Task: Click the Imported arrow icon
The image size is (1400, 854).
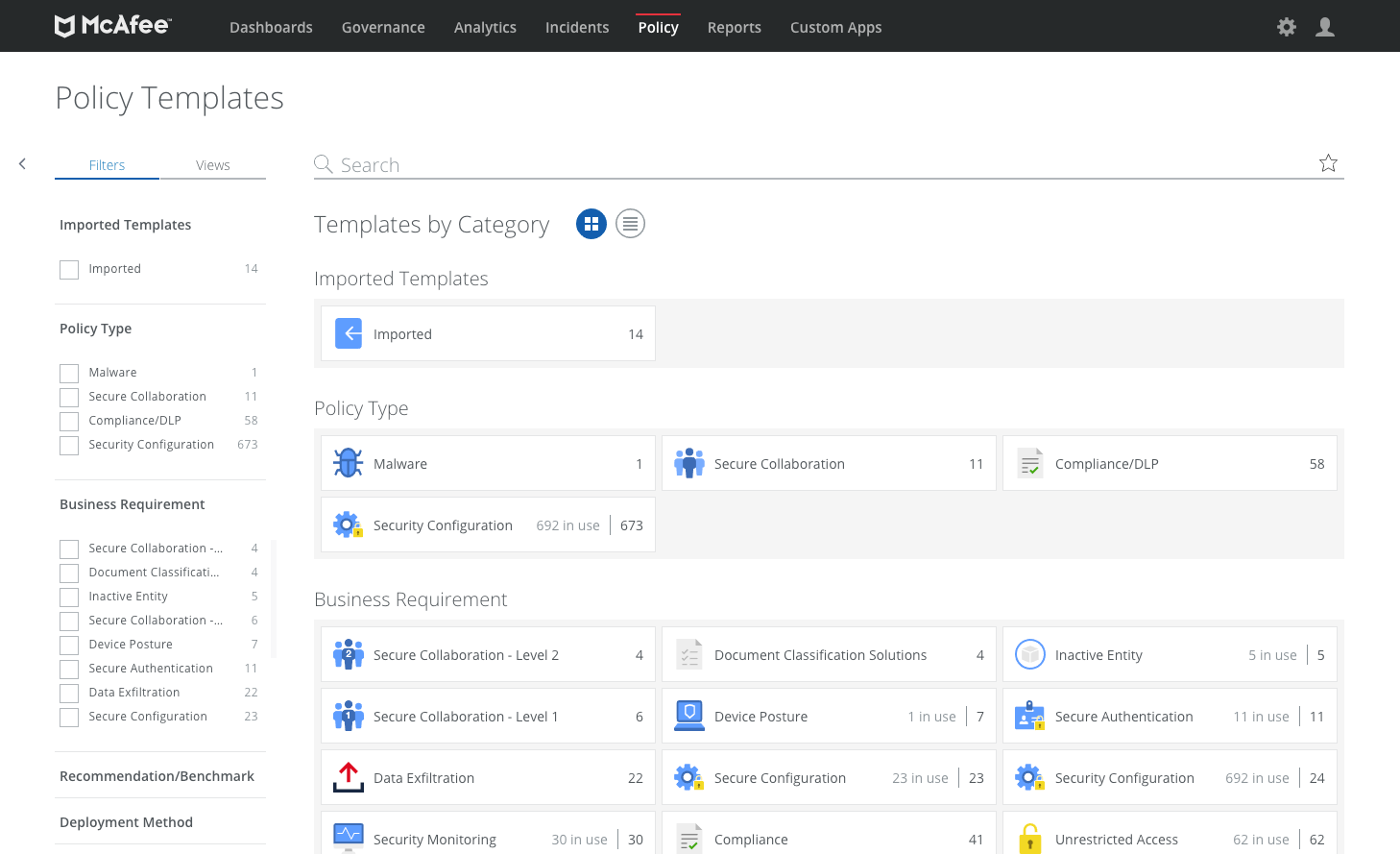Action: (x=349, y=333)
